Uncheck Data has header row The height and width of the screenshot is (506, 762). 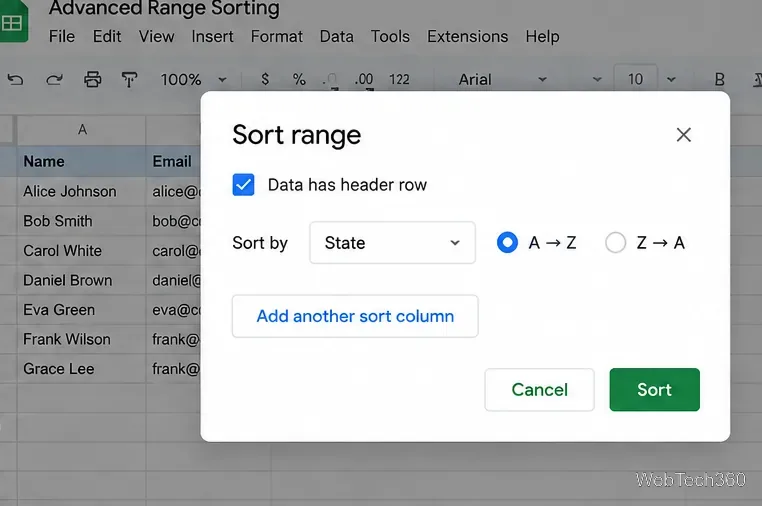tap(243, 185)
